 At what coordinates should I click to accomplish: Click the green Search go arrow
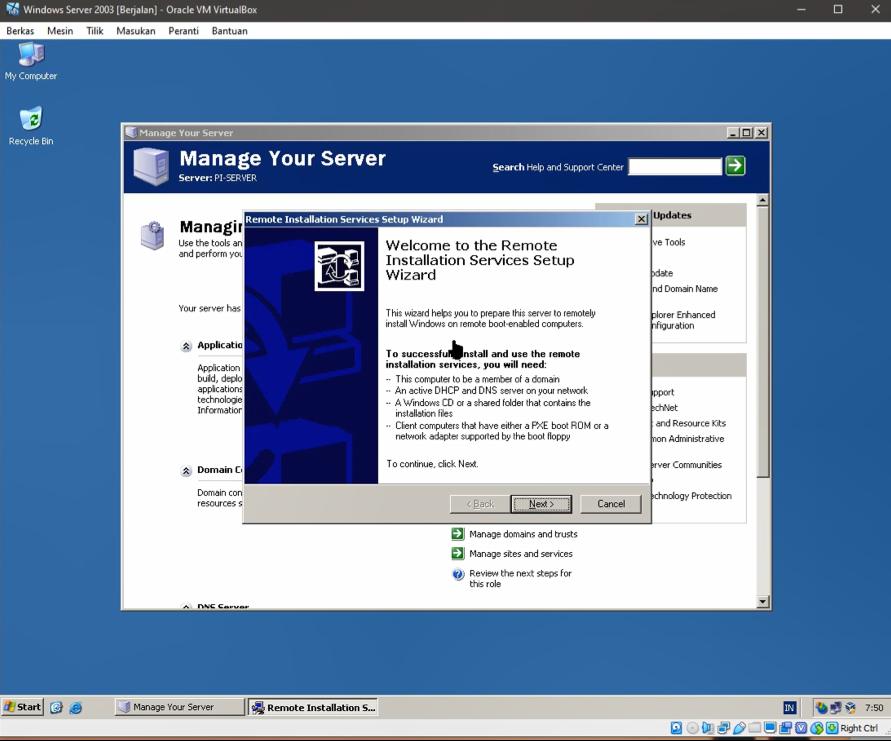735,166
